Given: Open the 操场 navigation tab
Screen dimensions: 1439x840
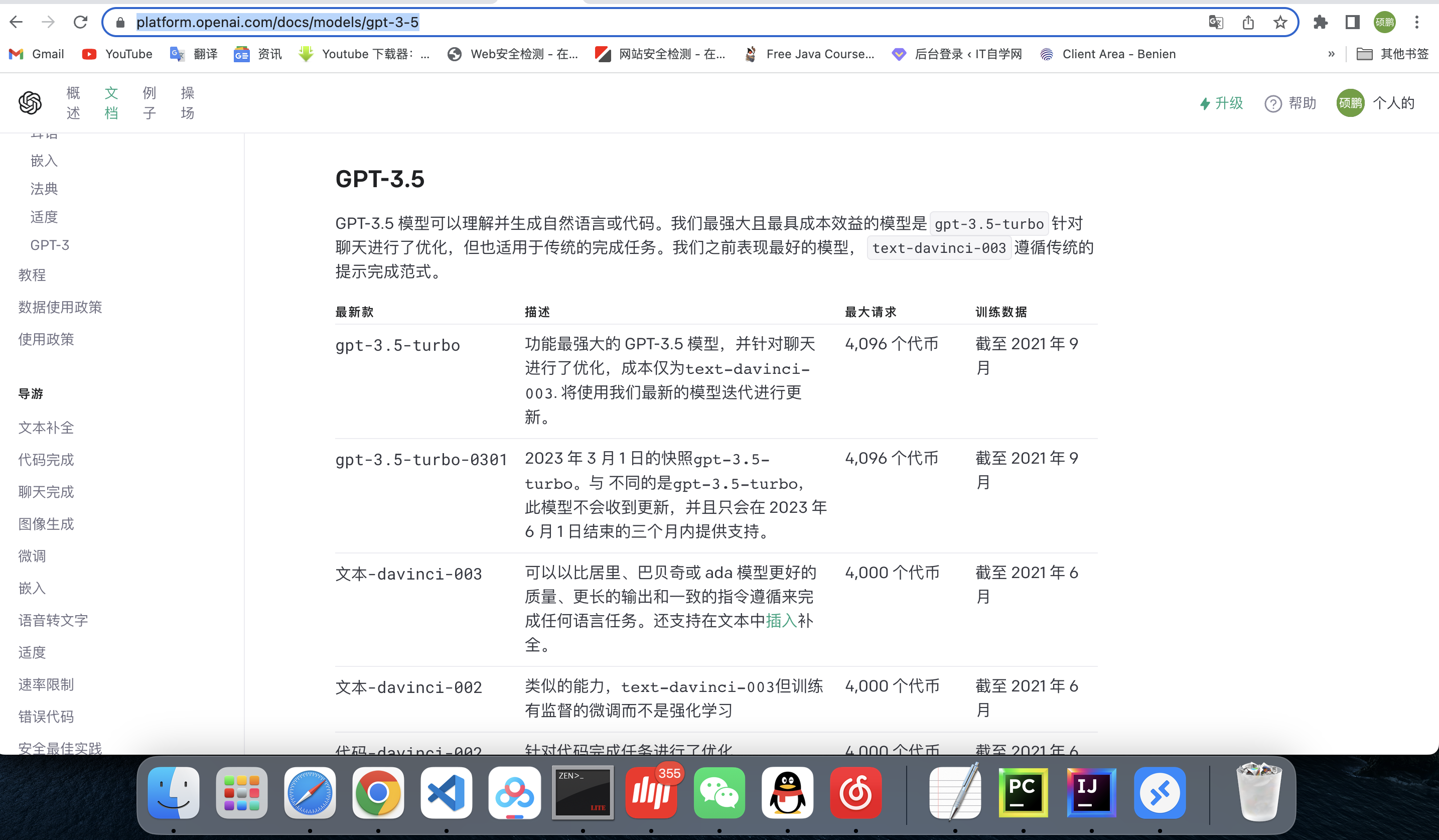Looking at the screenshot, I should pos(187,103).
